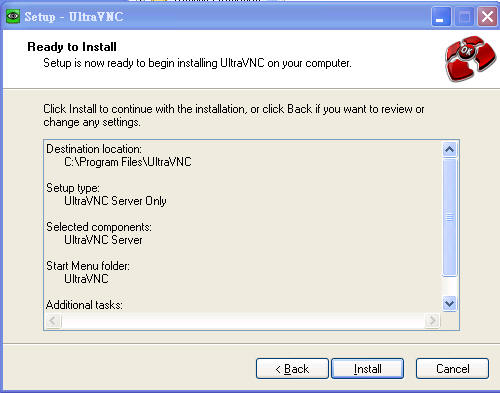This screenshot has width=500, height=393.
Task: Click the vertical scrollbar thumb
Action: 449,217
